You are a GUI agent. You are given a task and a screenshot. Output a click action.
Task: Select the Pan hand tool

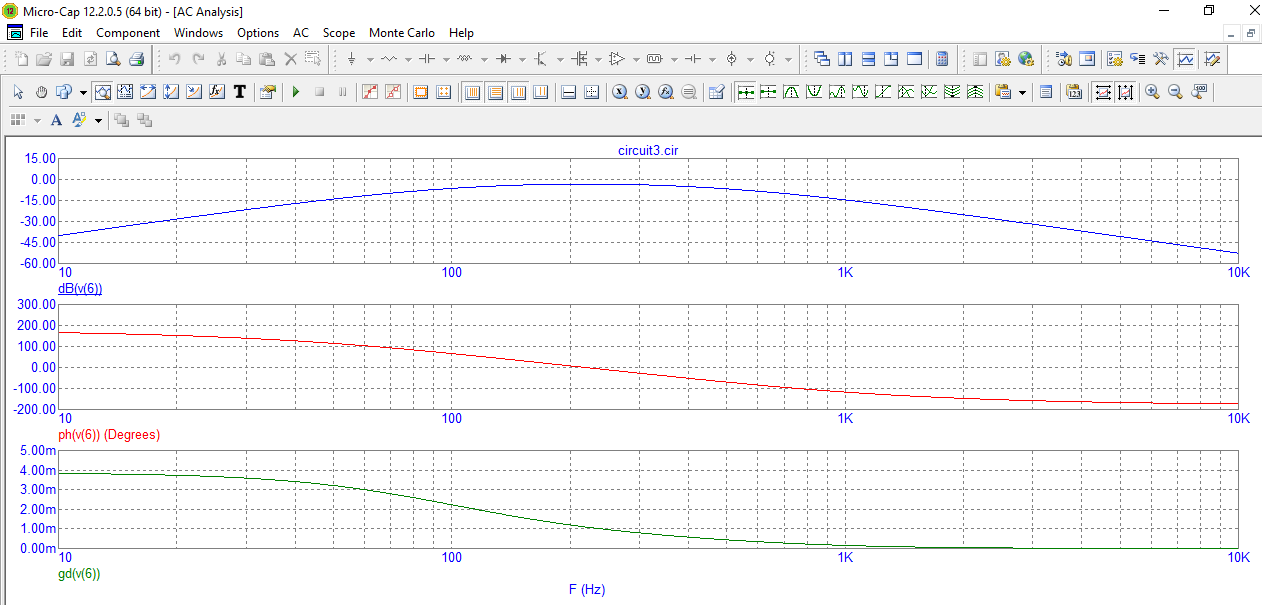41,92
